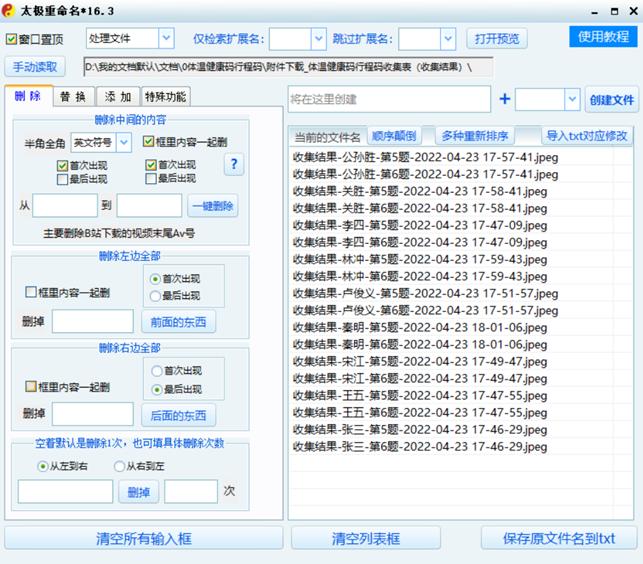The image size is (643, 564).
Task: Toggle left 最后出现 checkbox under 半角全角
Action: click(62, 179)
